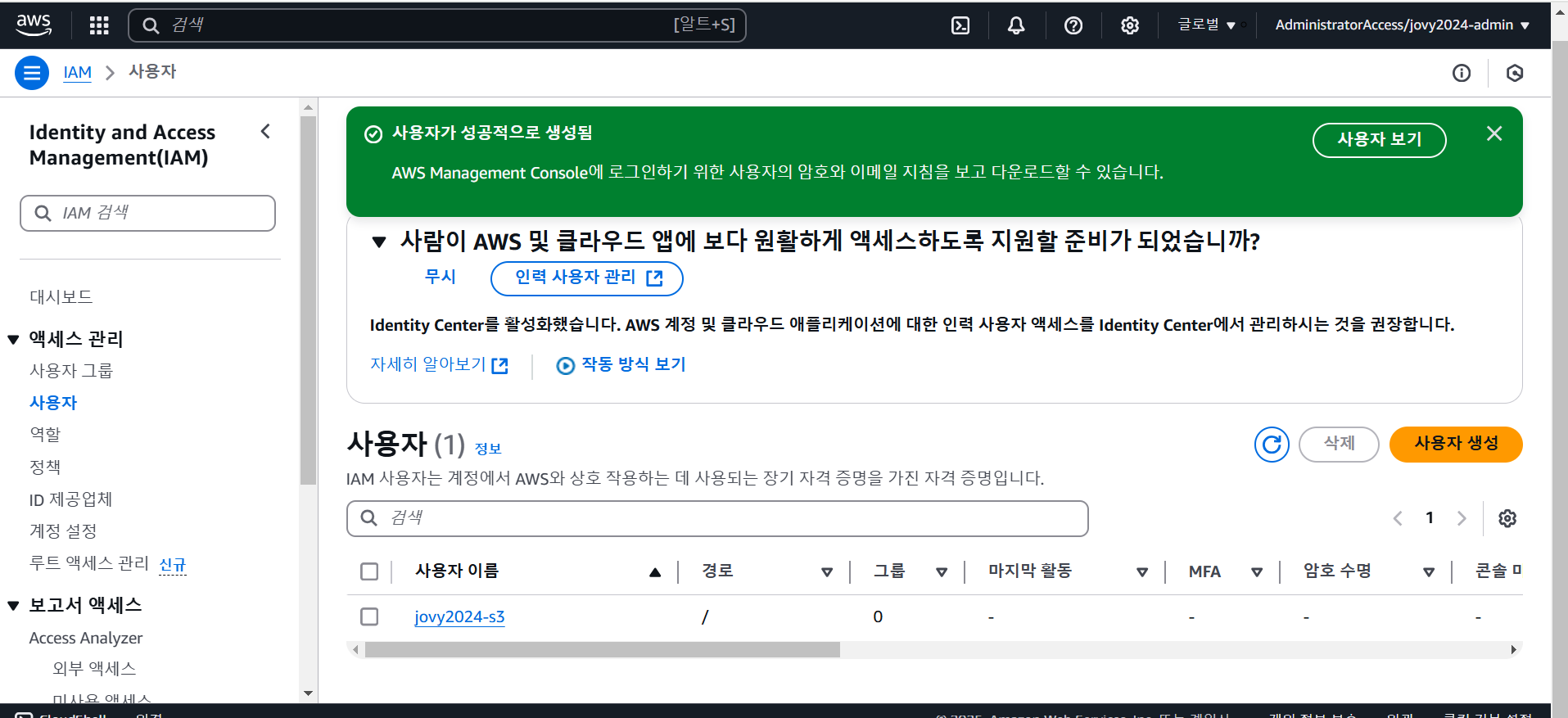Open the AWS home logo

(x=34, y=25)
